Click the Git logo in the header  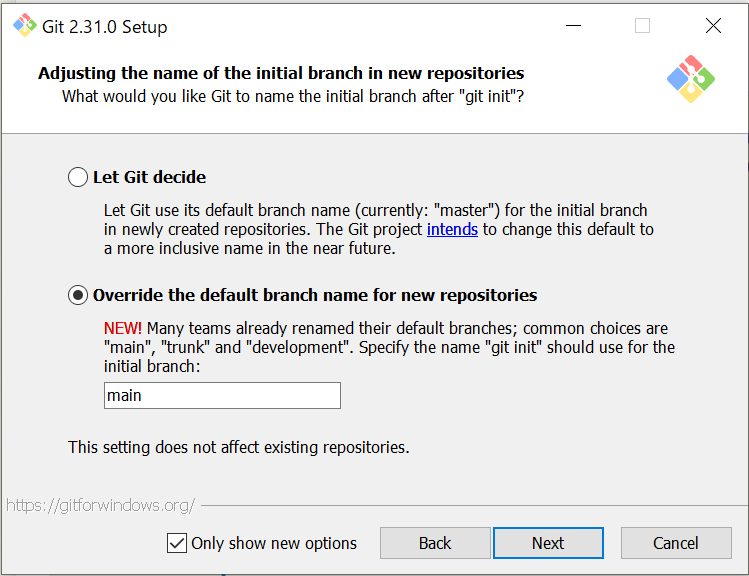point(691,79)
